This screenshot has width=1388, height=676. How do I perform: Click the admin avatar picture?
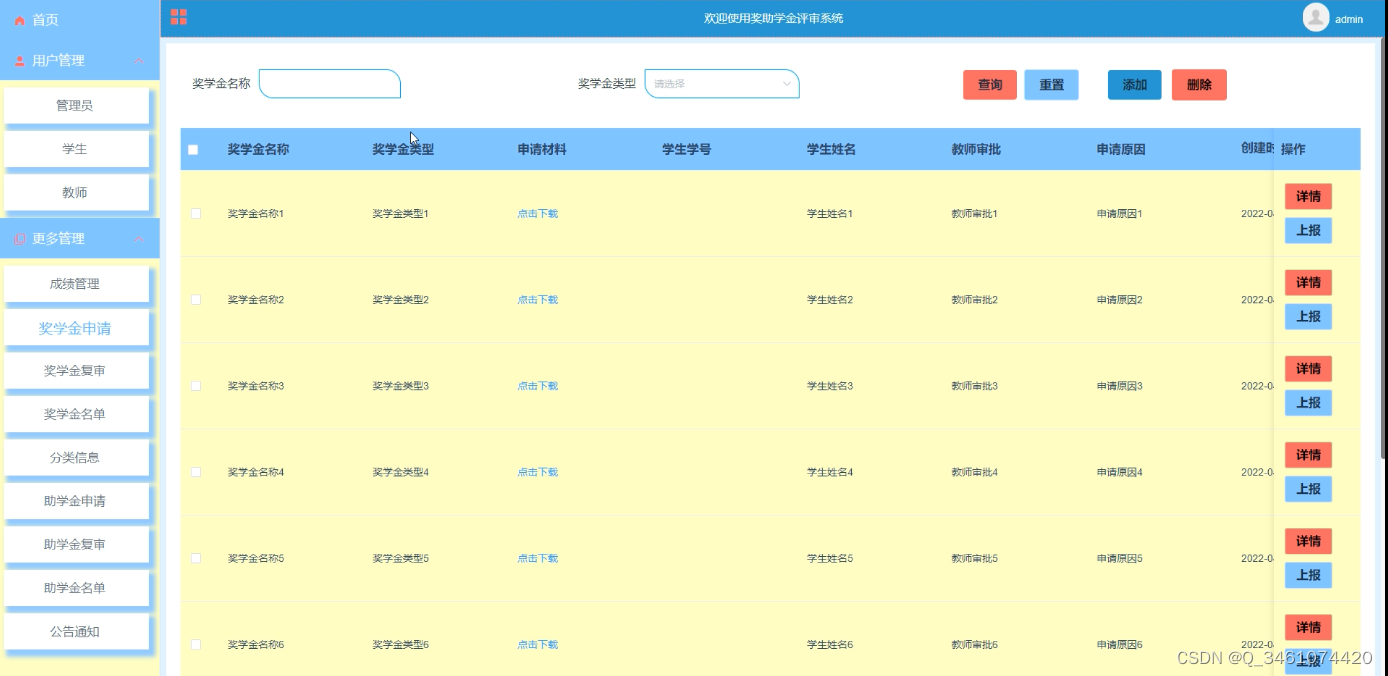coord(1316,18)
